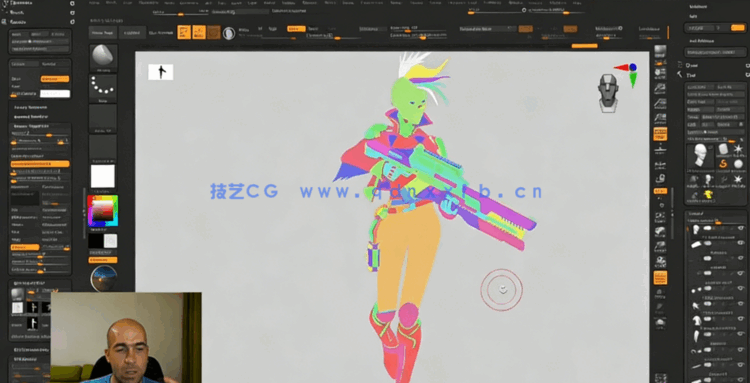
Task: Open the Document menu in the top menu bar
Action: [149, 2]
